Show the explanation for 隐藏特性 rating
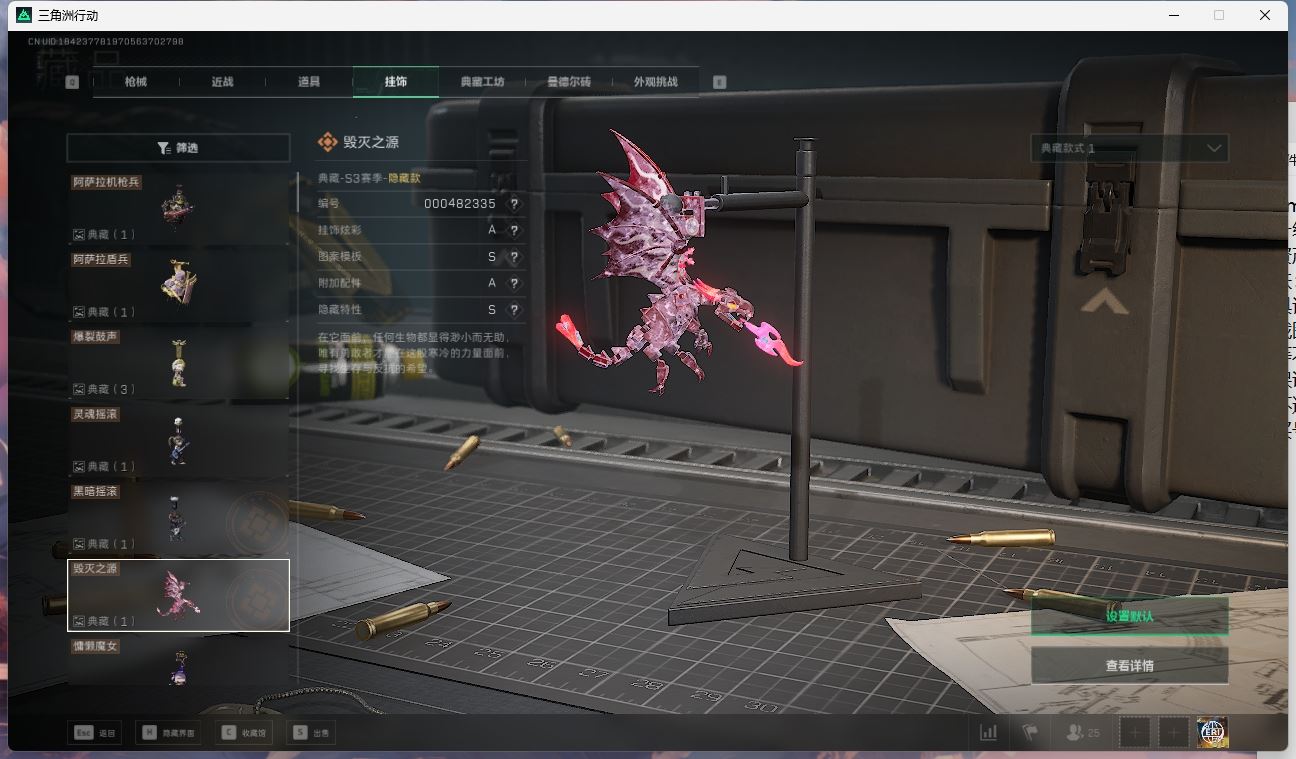The height and width of the screenshot is (759, 1296). tap(514, 310)
